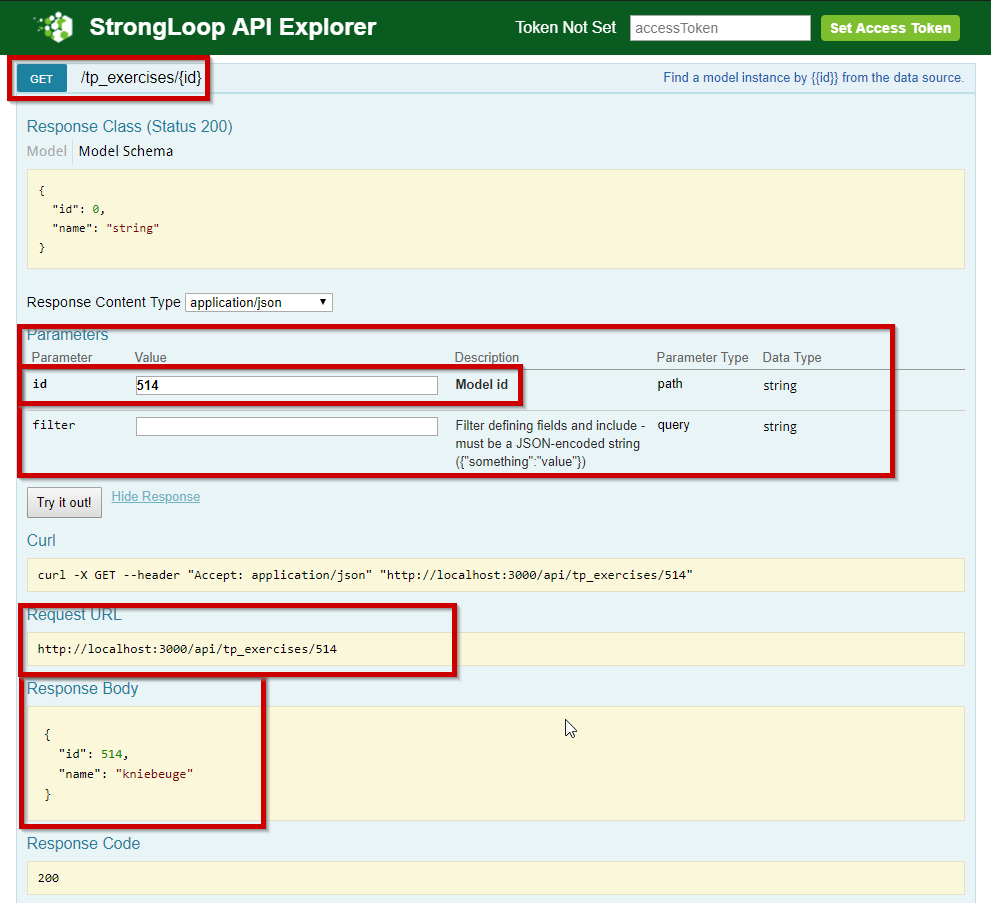The height and width of the screenshot is (903, 991).
Task: Click the Set Access Token button
Action: point(890,28)
